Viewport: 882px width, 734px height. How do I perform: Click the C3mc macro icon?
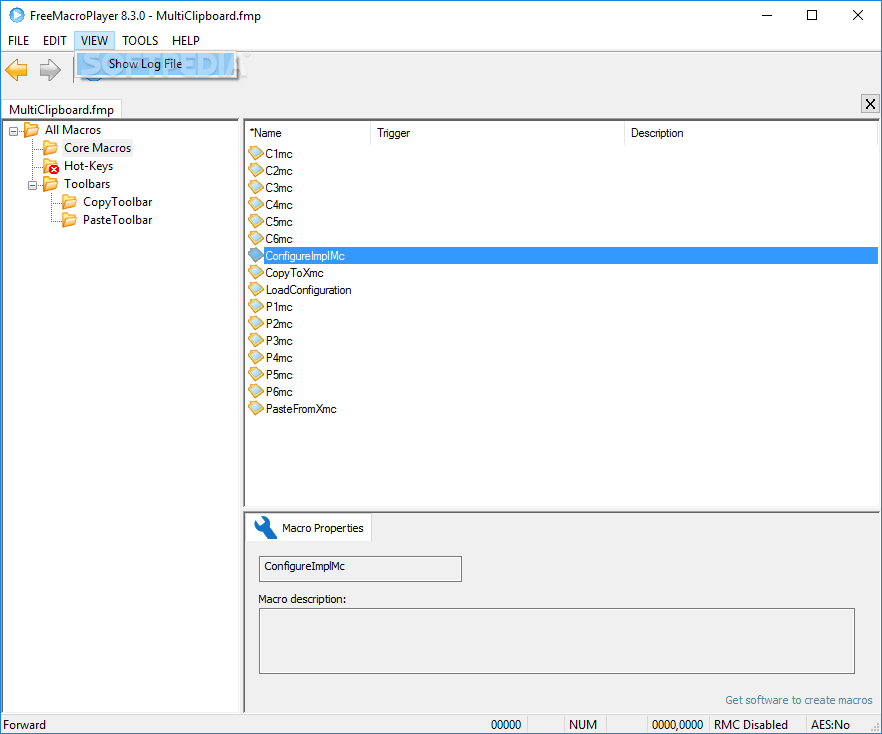pyautogui.click(x=256, y=187)
